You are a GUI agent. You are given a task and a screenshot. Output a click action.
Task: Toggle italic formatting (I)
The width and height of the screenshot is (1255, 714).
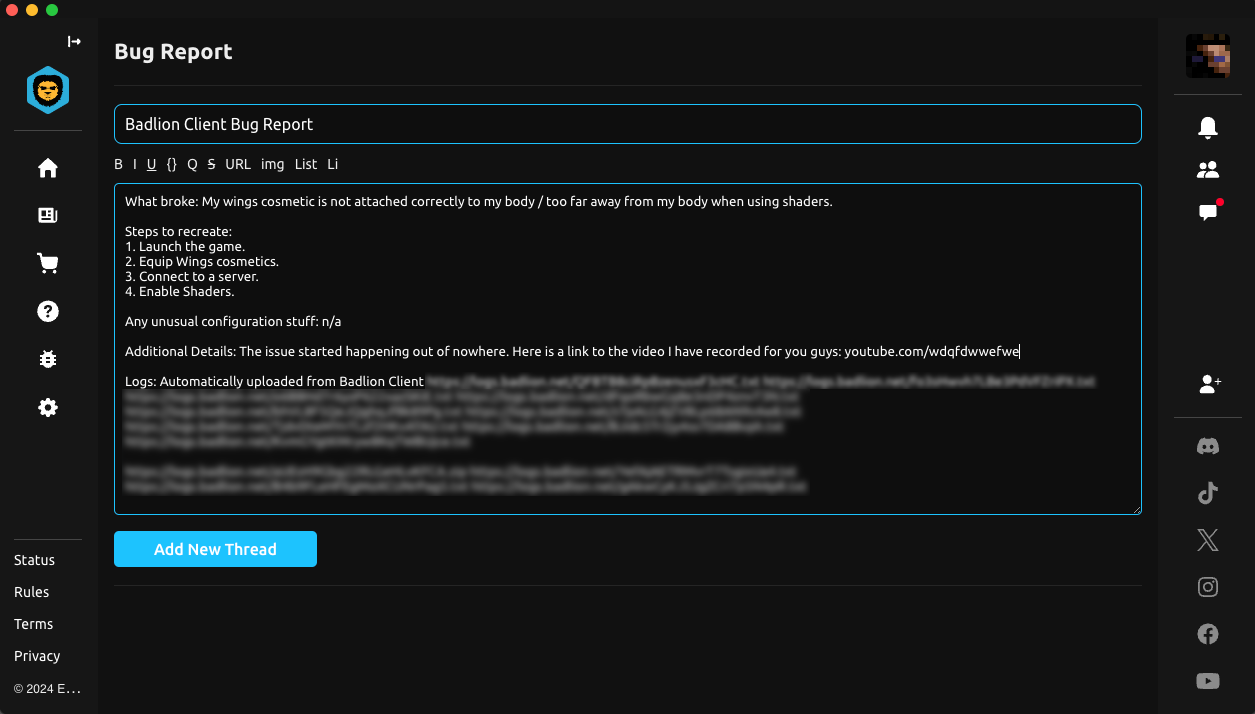pos(135,164)
